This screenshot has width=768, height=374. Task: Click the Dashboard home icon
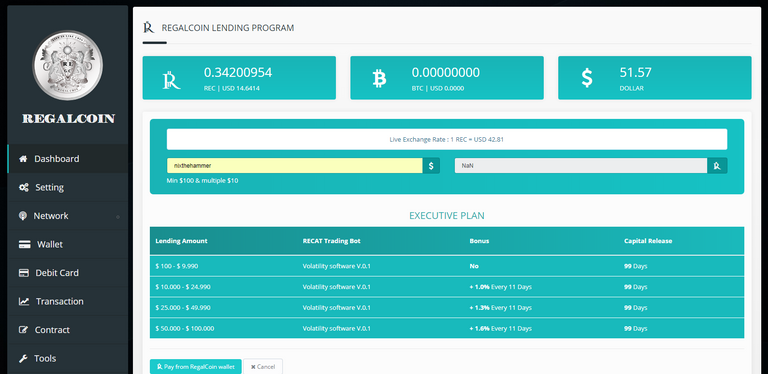click(x=23, y=159)
